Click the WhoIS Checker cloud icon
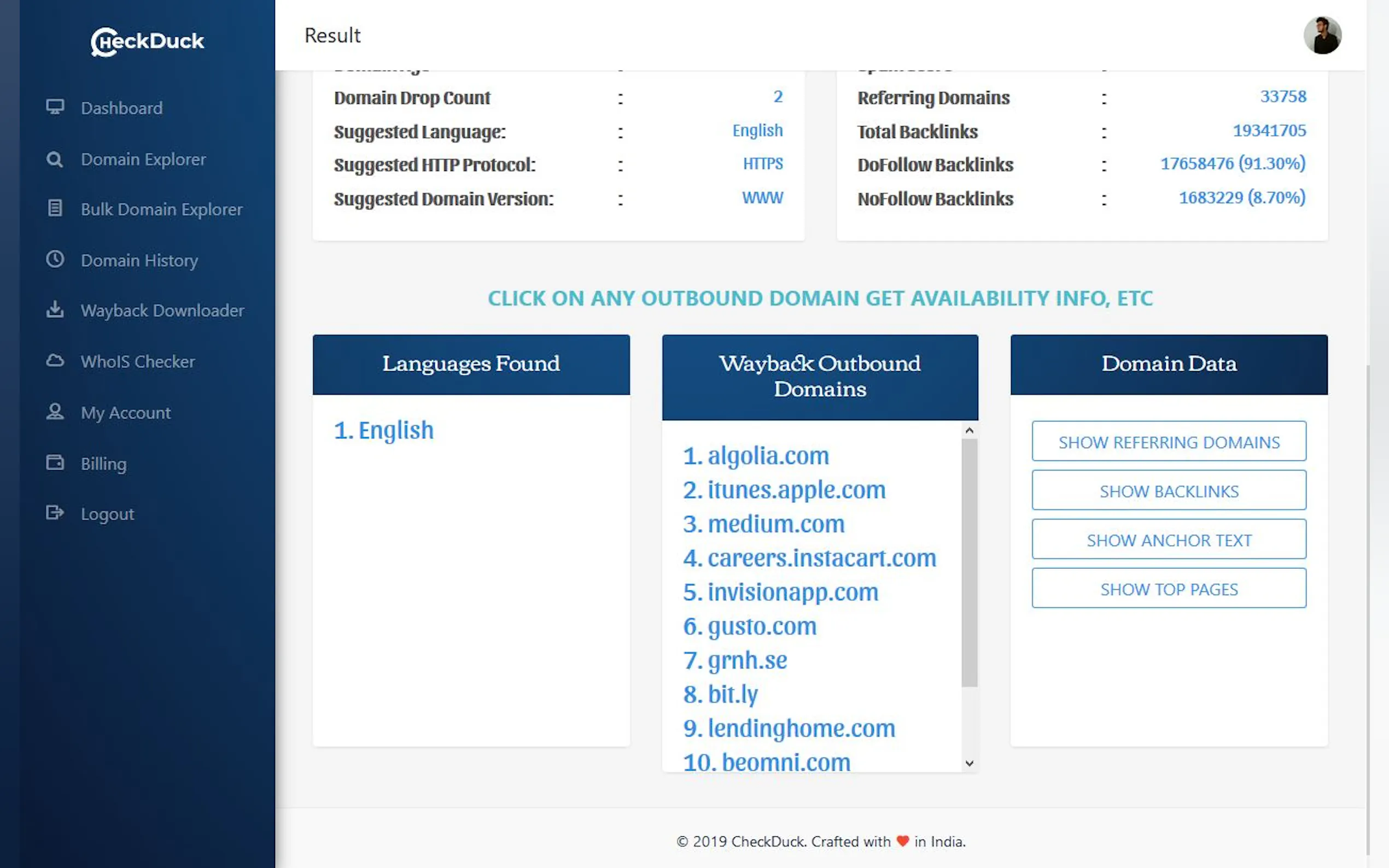Viewport: 1389px width, 868px height. click(x=55, y=361)
